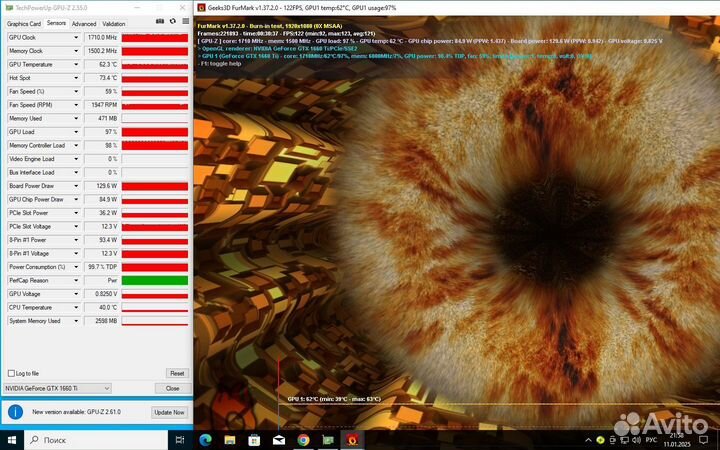Viewport: 720px width, 450px height.
Task: Open the GPU-Z hamburger menu
Action: pos(184,22)
